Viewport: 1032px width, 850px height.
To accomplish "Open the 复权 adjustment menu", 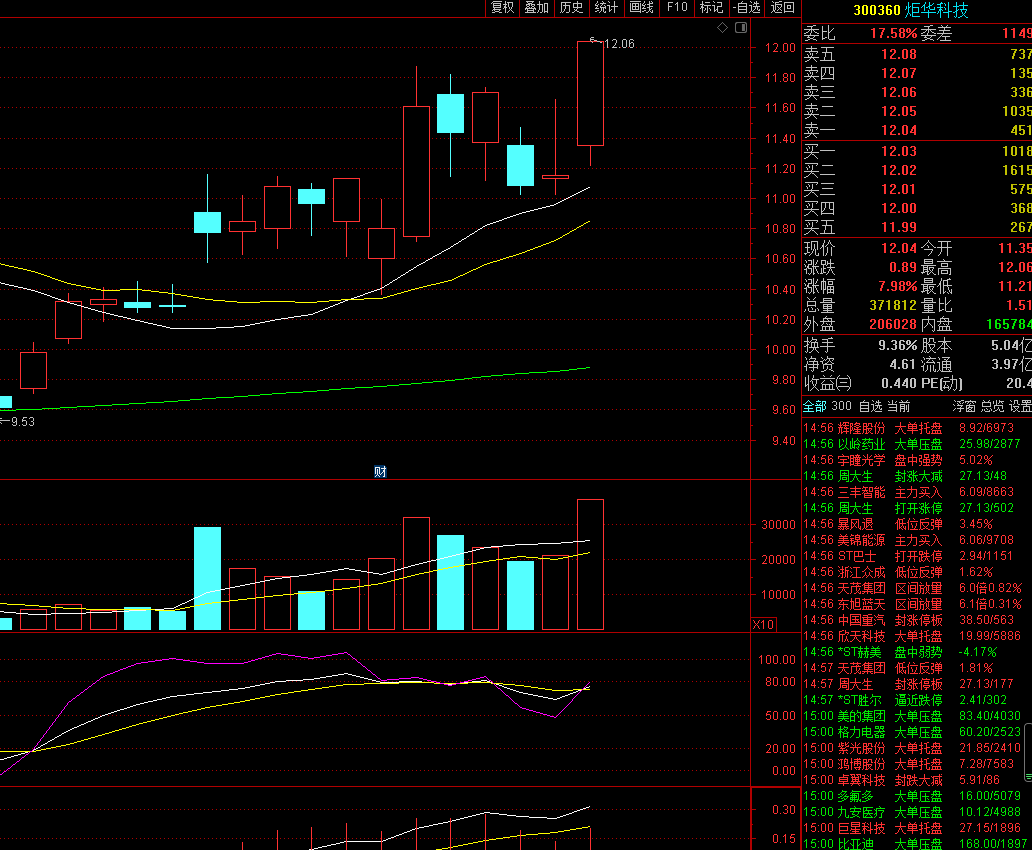I will pyautogui.click(x=502, y=7).
